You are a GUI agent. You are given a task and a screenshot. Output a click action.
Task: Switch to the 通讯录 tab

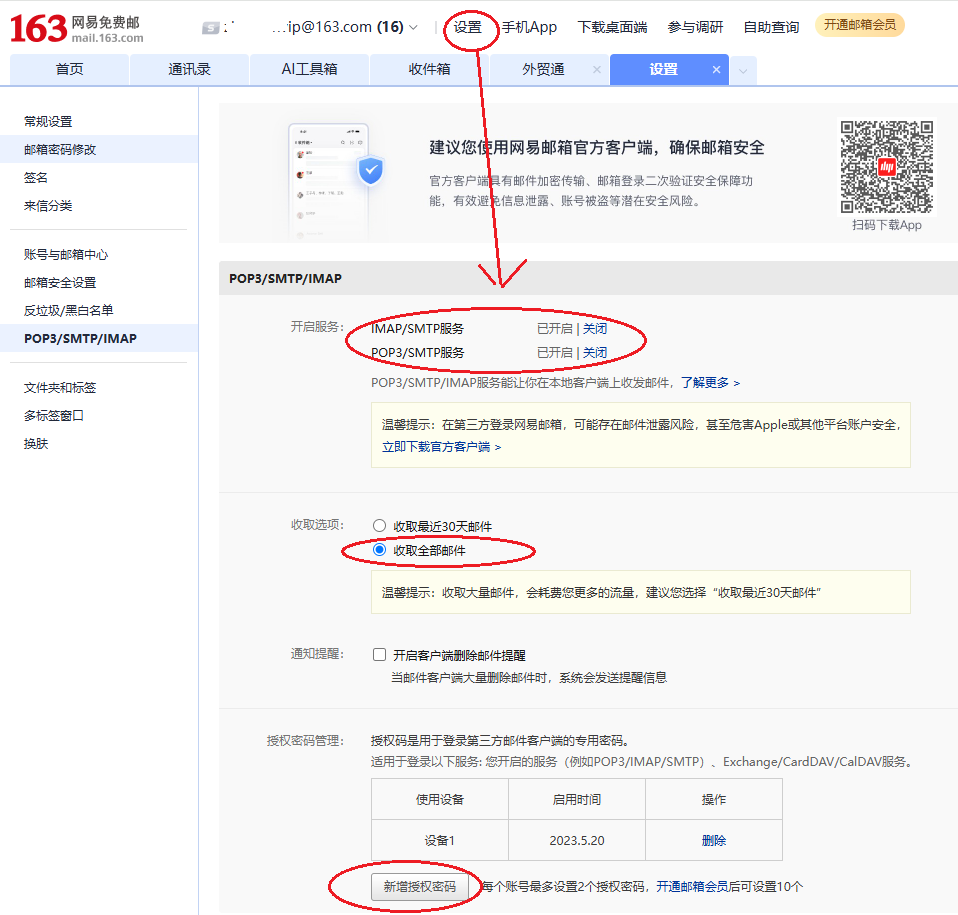(x=189, y=70)
